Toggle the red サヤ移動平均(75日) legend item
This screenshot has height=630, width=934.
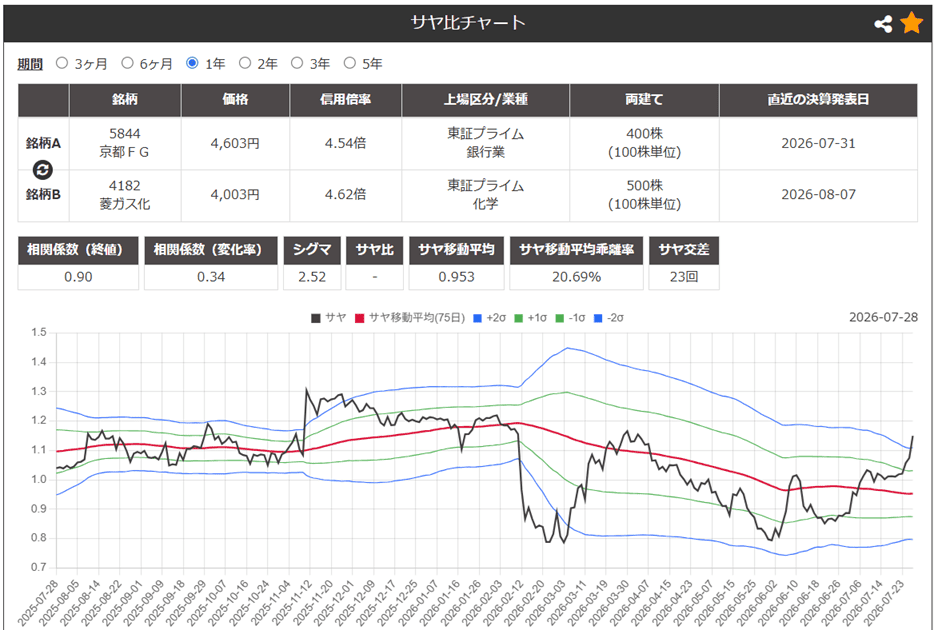(x=410, y=318)
